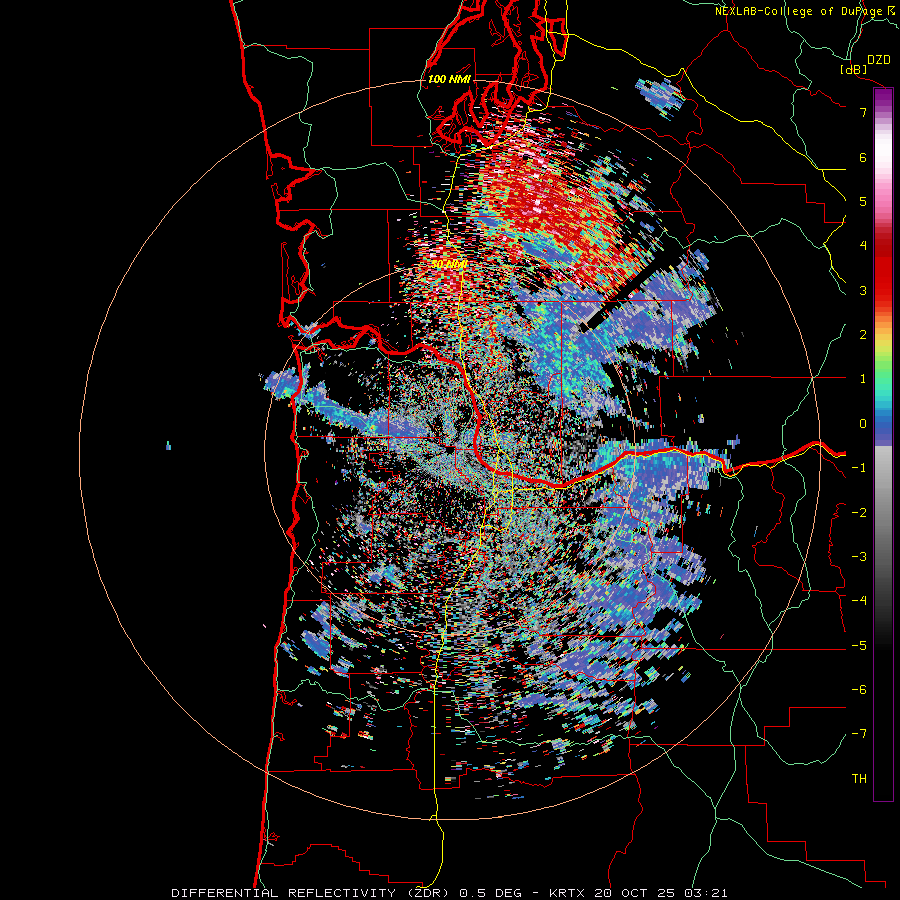Click the 6 value on the color scale

863,157
